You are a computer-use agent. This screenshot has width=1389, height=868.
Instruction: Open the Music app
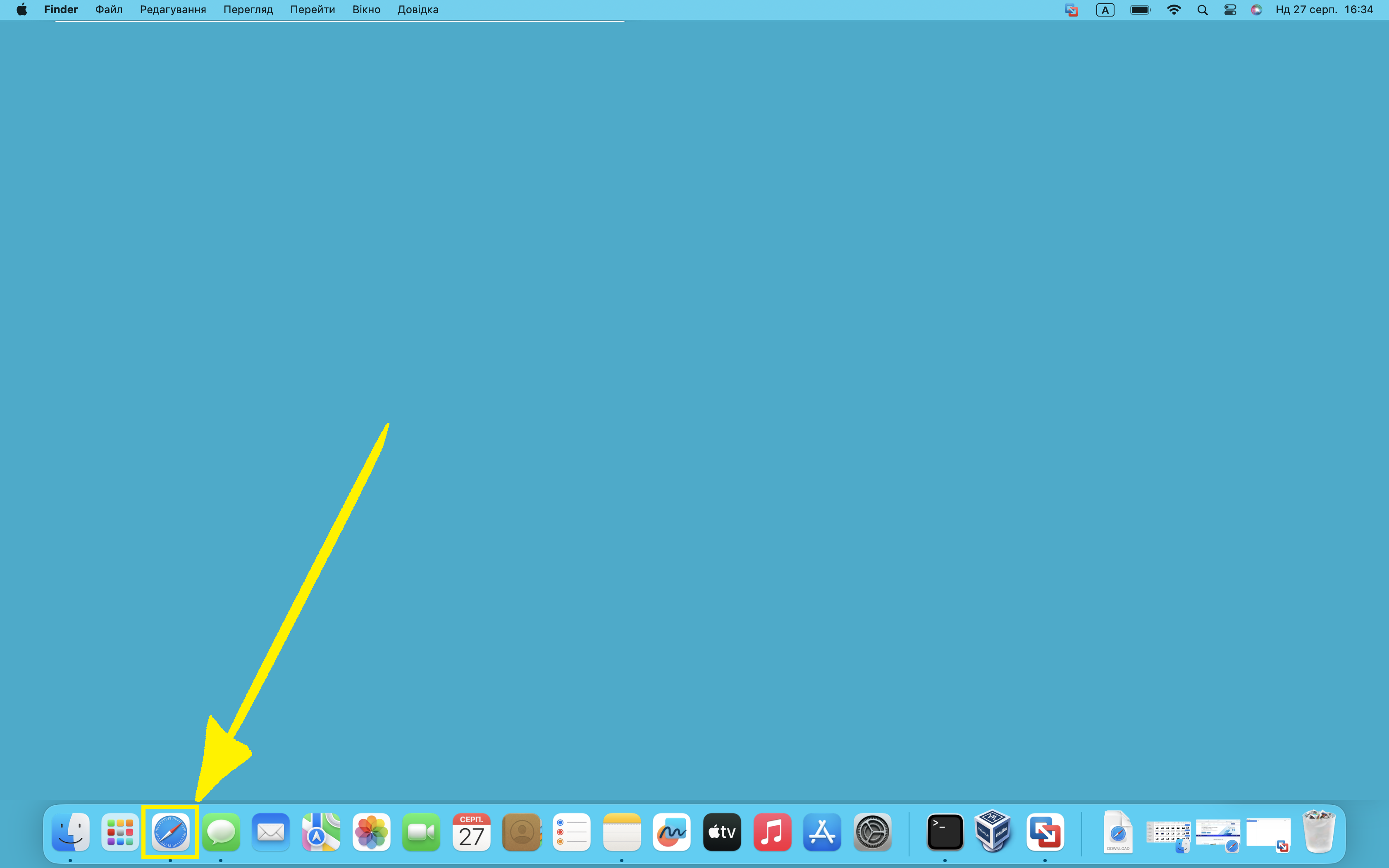tap(772, 832)
